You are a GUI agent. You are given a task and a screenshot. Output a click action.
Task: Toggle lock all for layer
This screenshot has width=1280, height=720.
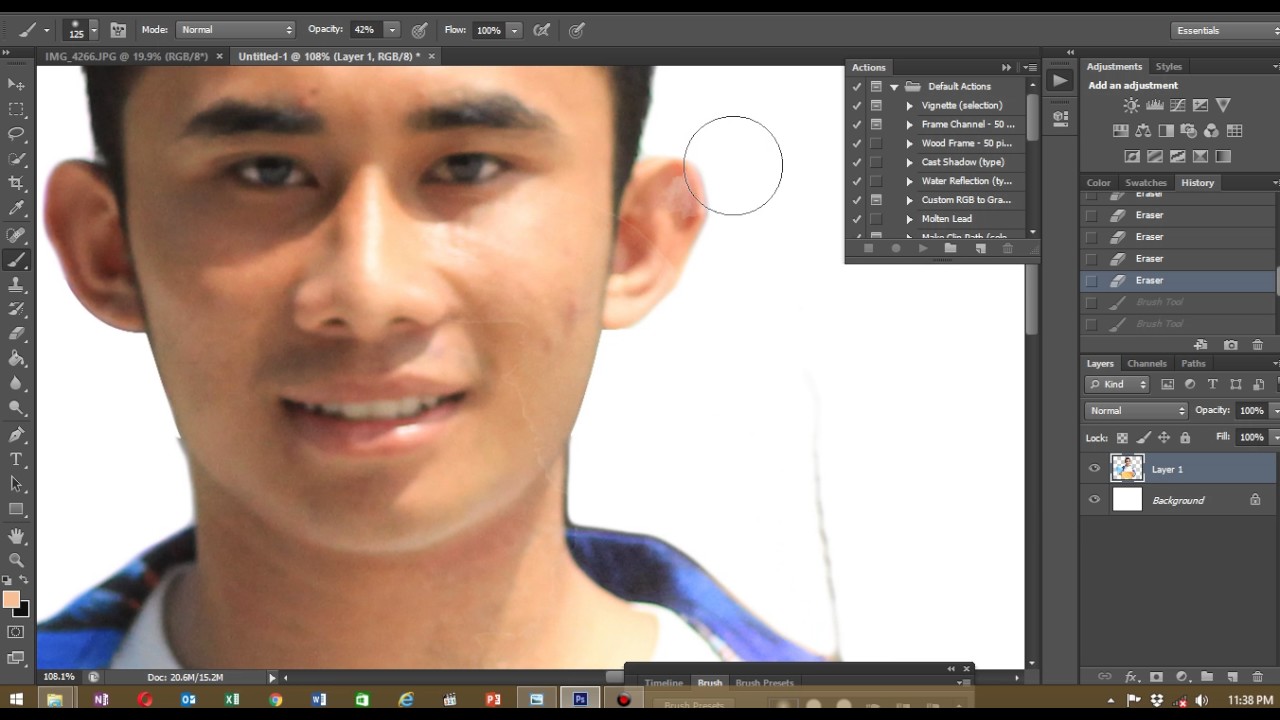tap(1185, 438)
